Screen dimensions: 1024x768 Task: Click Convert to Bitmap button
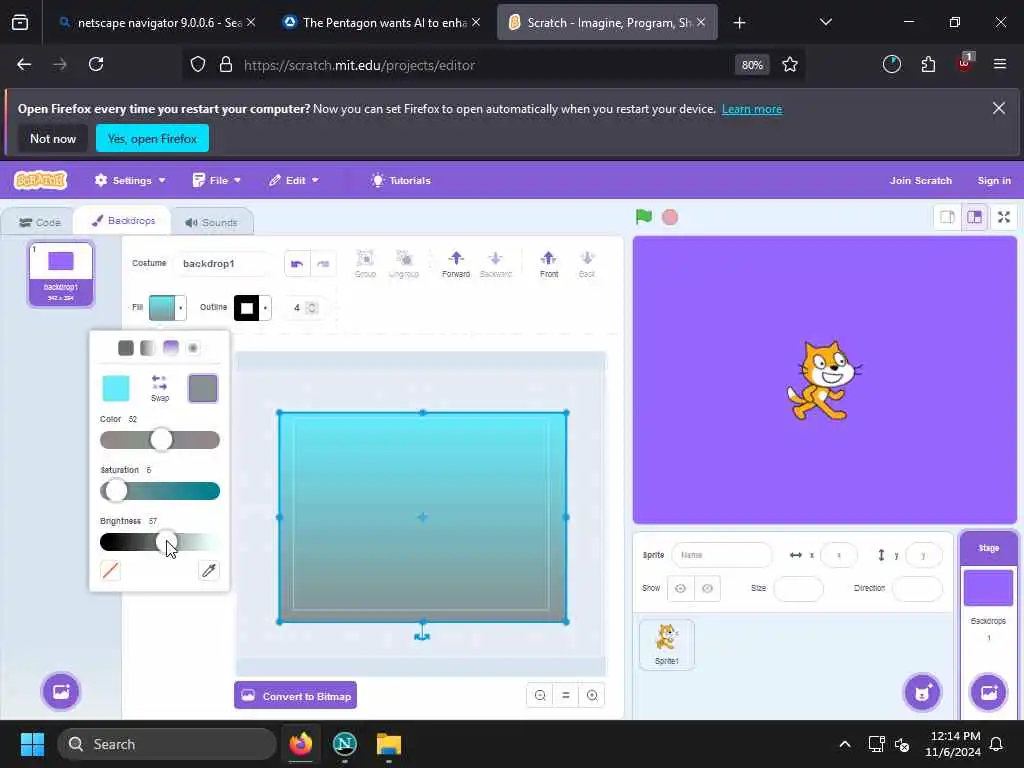(x=296, y=696)
